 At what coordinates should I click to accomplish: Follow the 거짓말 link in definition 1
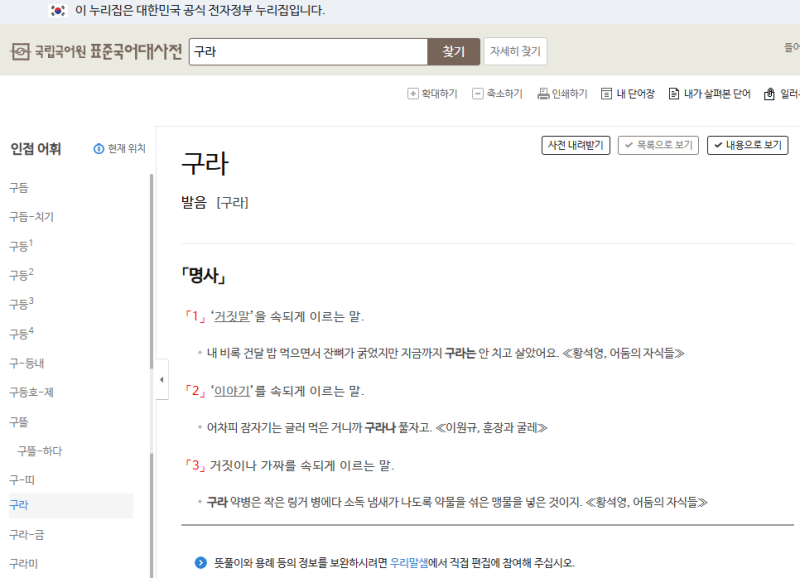(x=232, y=316)
